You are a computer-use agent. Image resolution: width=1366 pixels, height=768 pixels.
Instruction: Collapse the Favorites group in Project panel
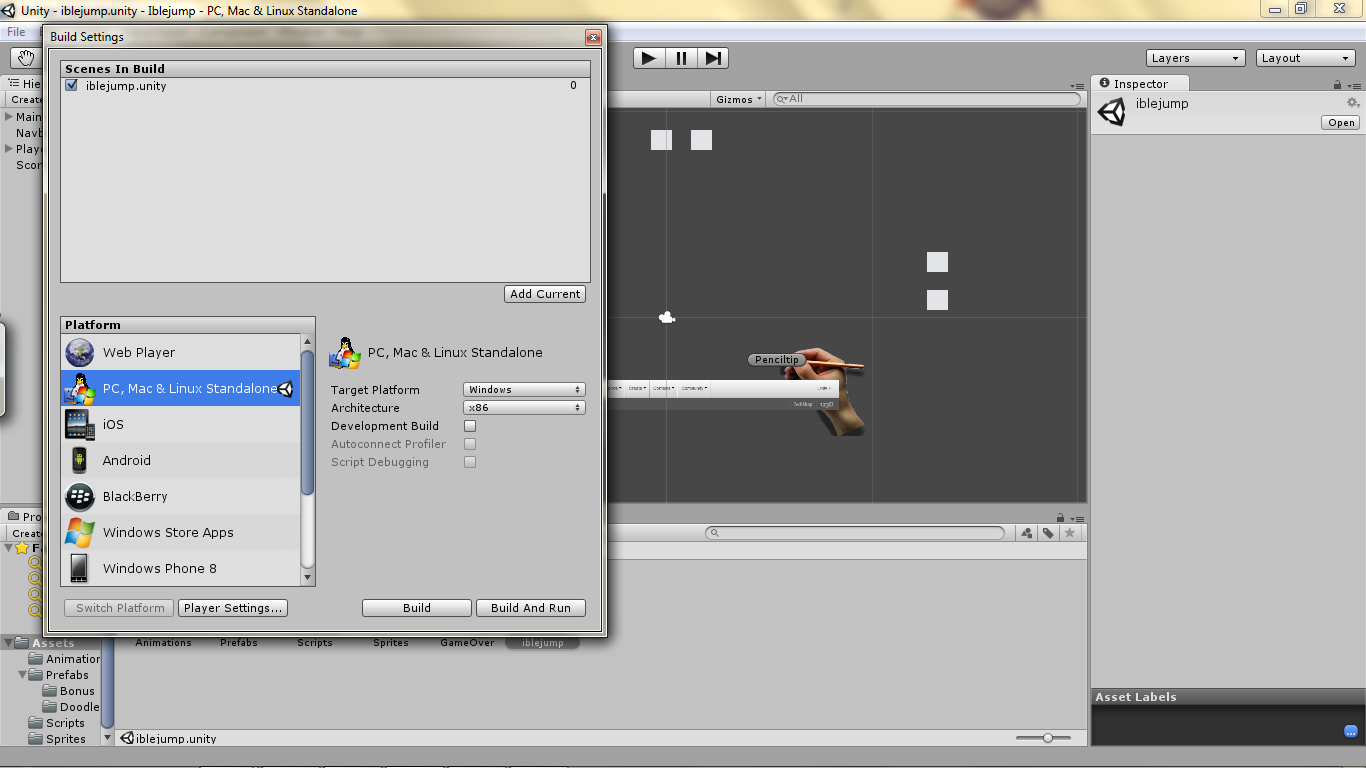[x=9, y=548]
